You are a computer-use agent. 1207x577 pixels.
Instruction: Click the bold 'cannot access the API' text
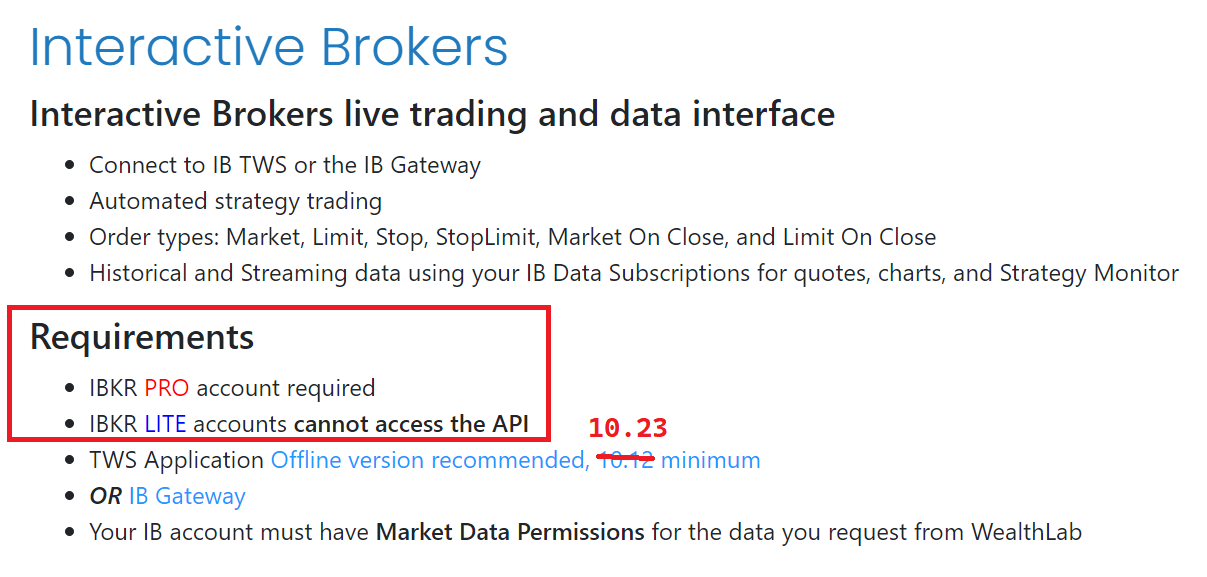(x=411, y=424)
